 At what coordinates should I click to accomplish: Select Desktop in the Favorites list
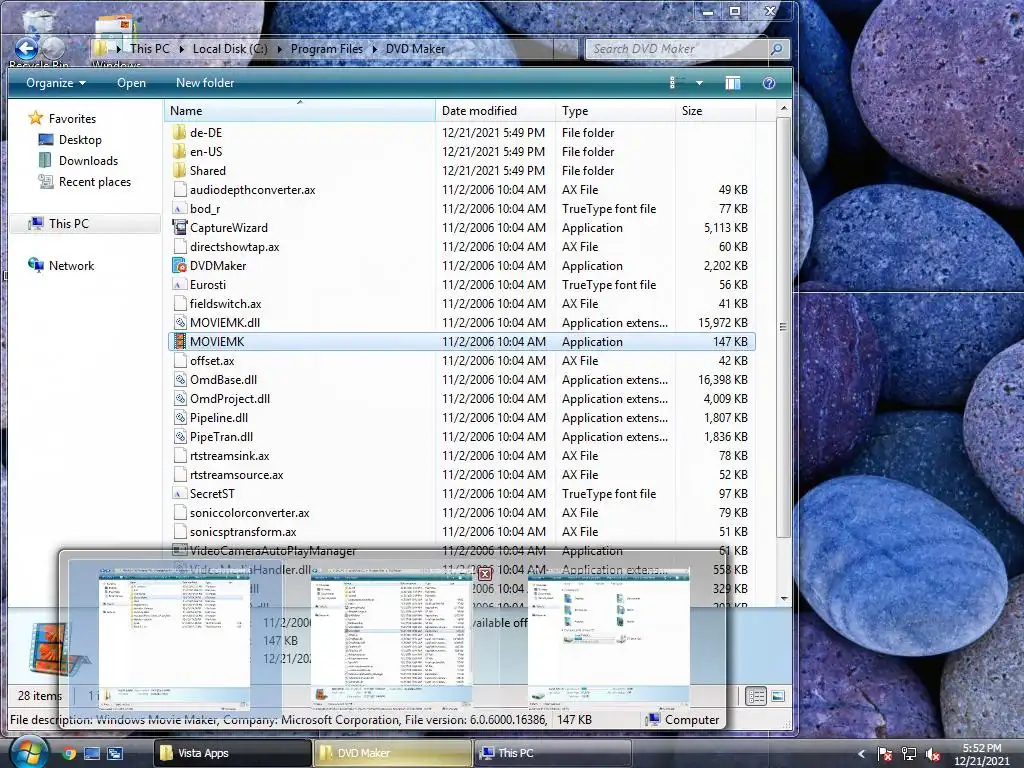pos(80,140)
